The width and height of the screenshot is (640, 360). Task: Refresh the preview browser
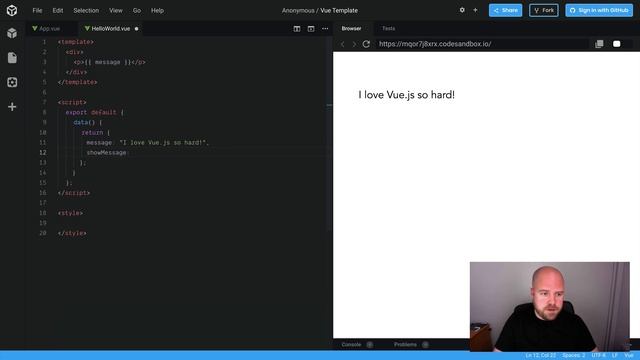pyautogui.click(x=366, y=44)
